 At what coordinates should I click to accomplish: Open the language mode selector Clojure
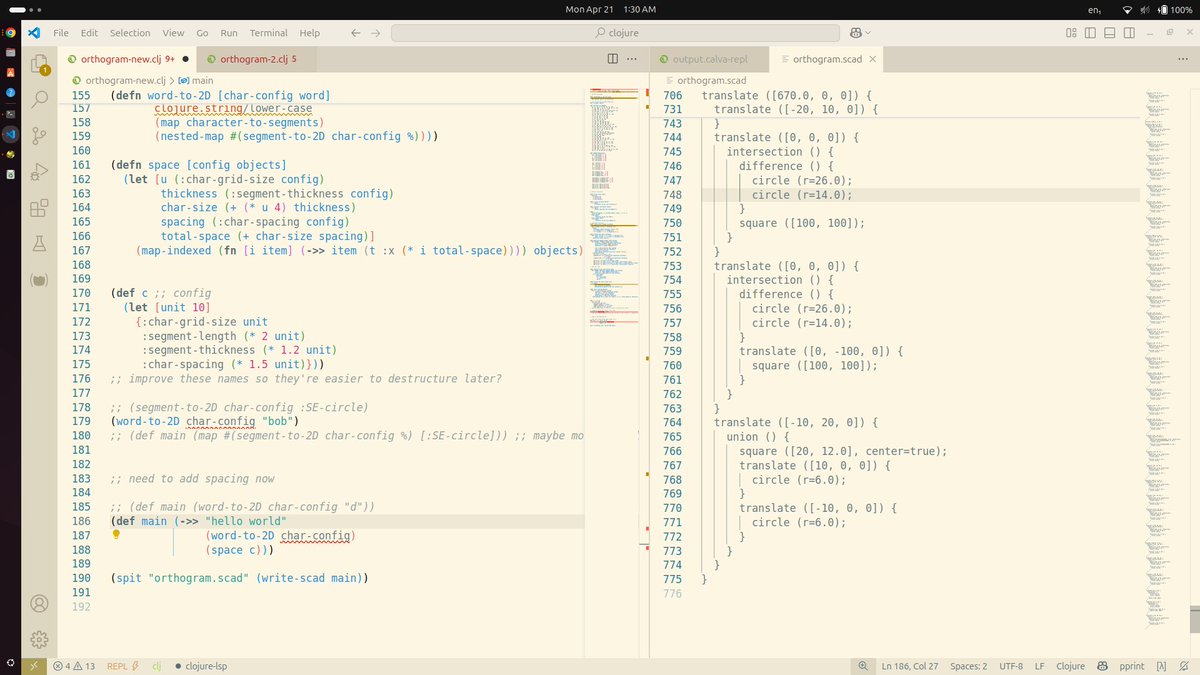click(x=1070, y=666)
